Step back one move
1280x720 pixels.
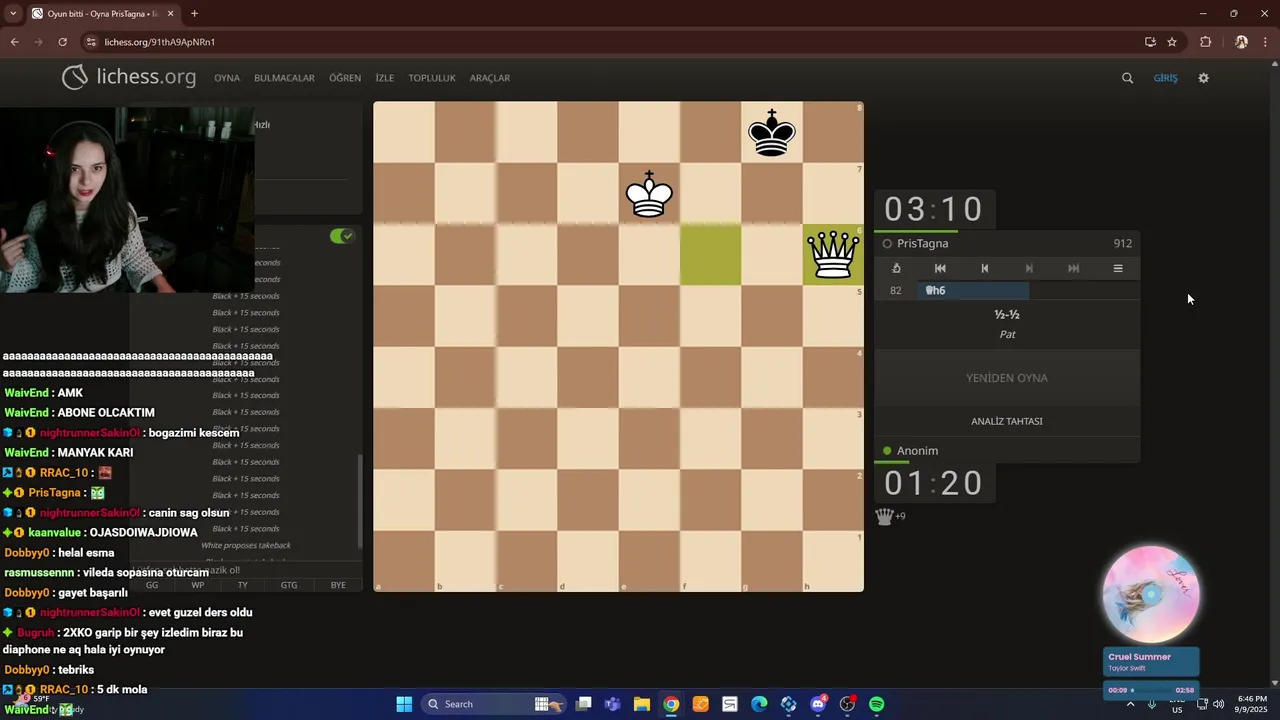tap(984, 268)
